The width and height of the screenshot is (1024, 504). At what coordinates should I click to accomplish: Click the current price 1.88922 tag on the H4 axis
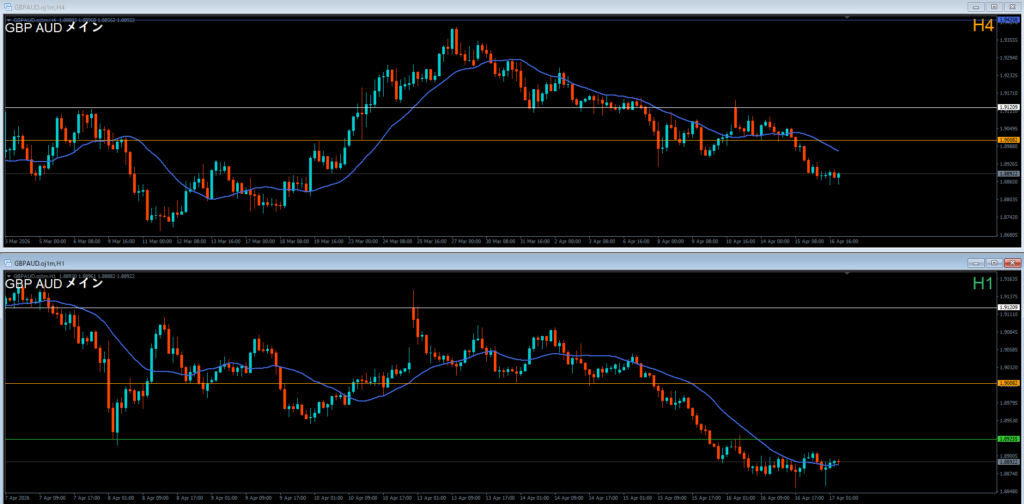point(1009,174)
